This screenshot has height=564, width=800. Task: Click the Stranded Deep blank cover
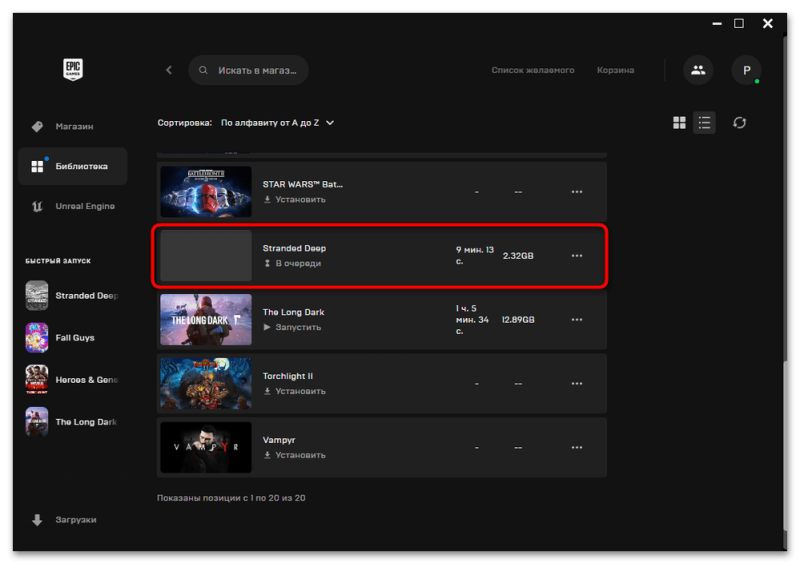click(206, 255)
